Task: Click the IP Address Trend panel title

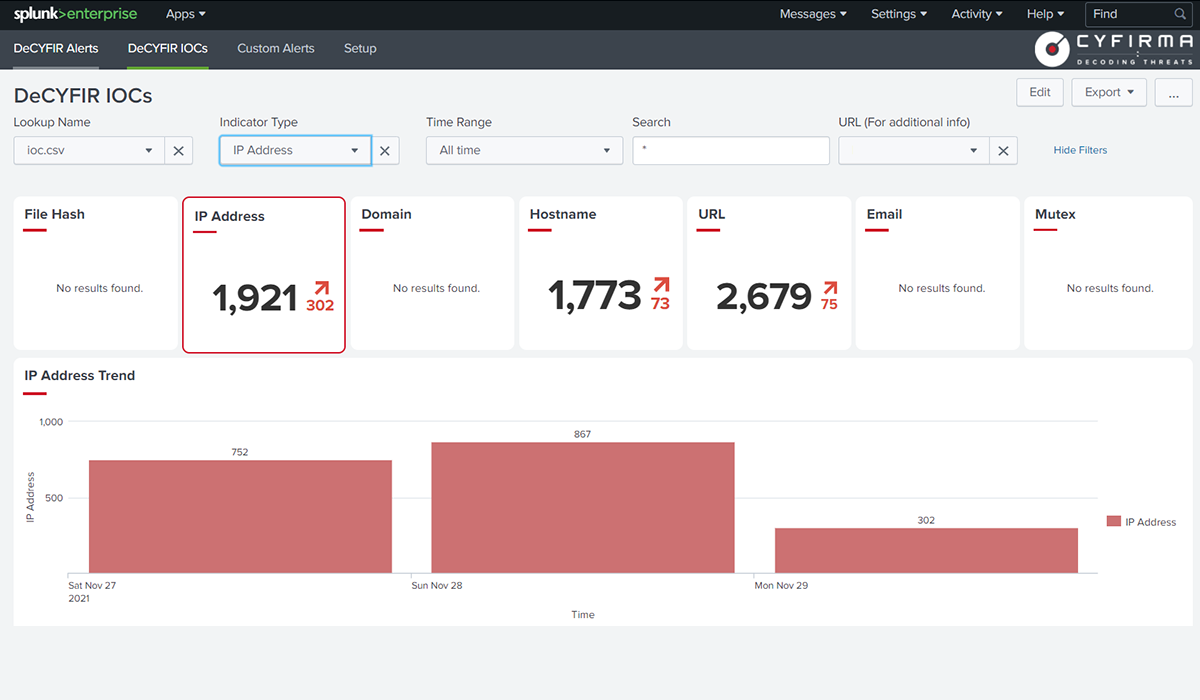Action: [x=80, y=376]
